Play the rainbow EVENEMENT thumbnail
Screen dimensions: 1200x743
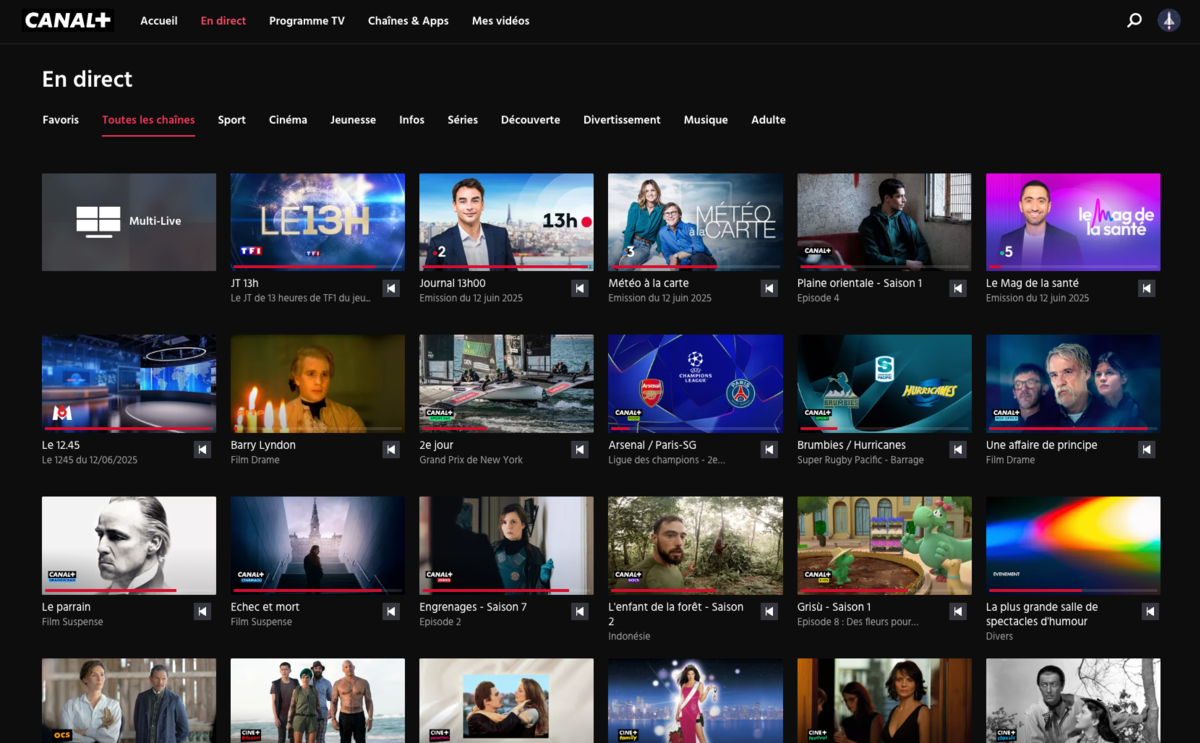[1073, 545]
